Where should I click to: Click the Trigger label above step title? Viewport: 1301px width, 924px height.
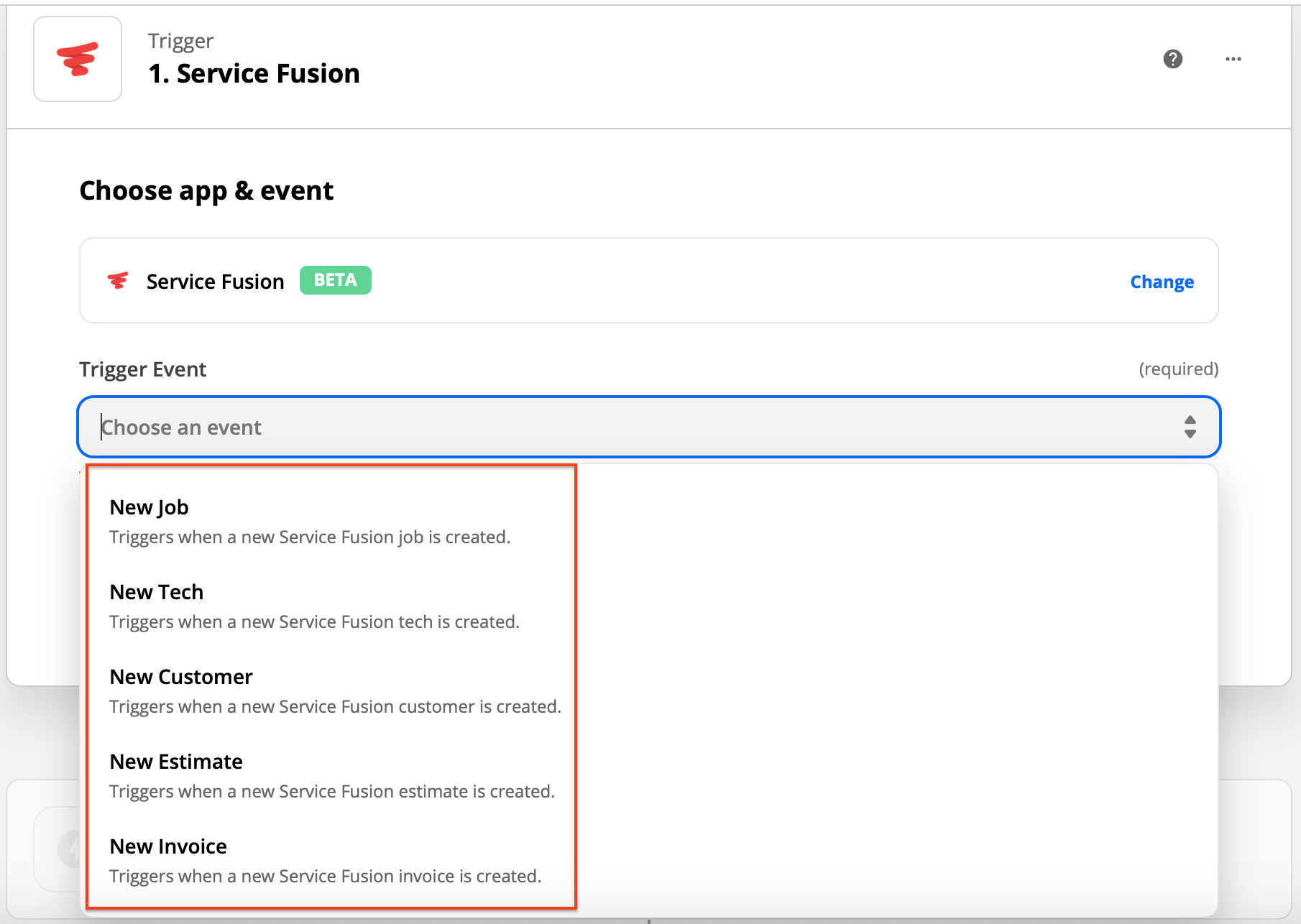[x=180, y=41]
